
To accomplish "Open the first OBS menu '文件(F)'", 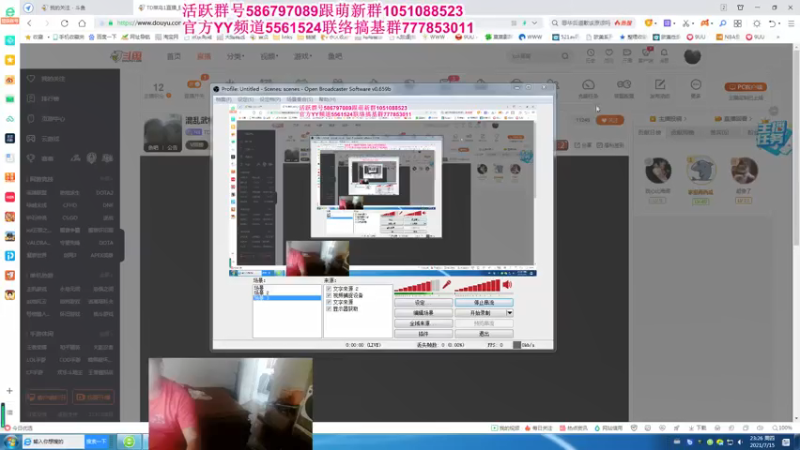I will pos(223,99).
